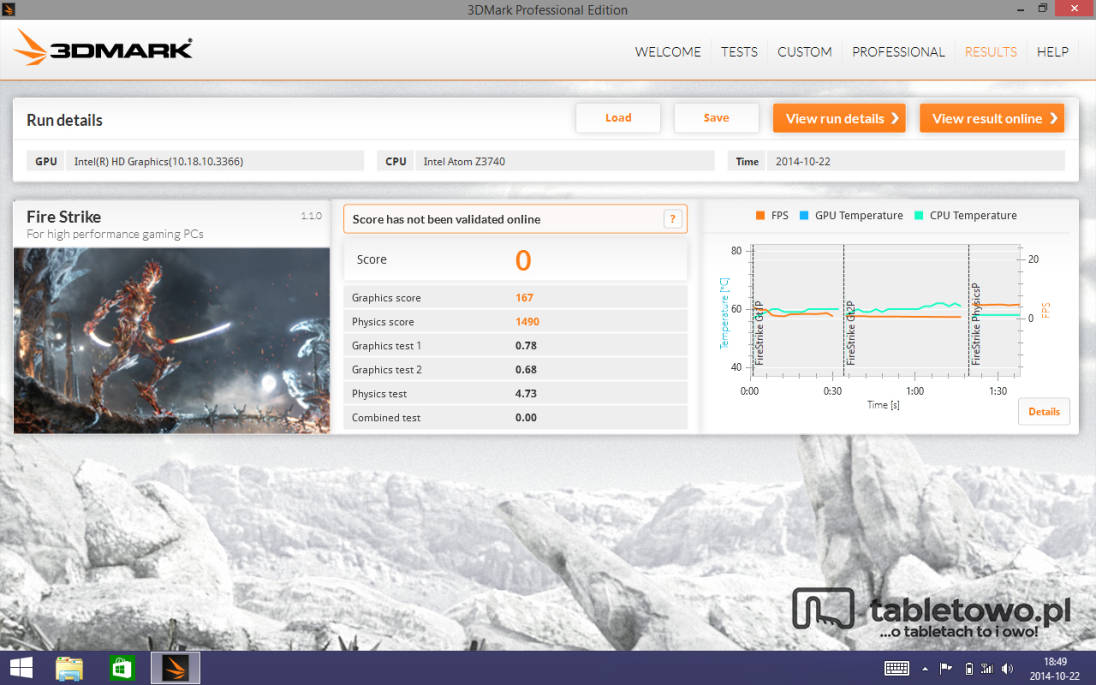Click the GPU field Intel(R) HD Graphics

point(215,161)
